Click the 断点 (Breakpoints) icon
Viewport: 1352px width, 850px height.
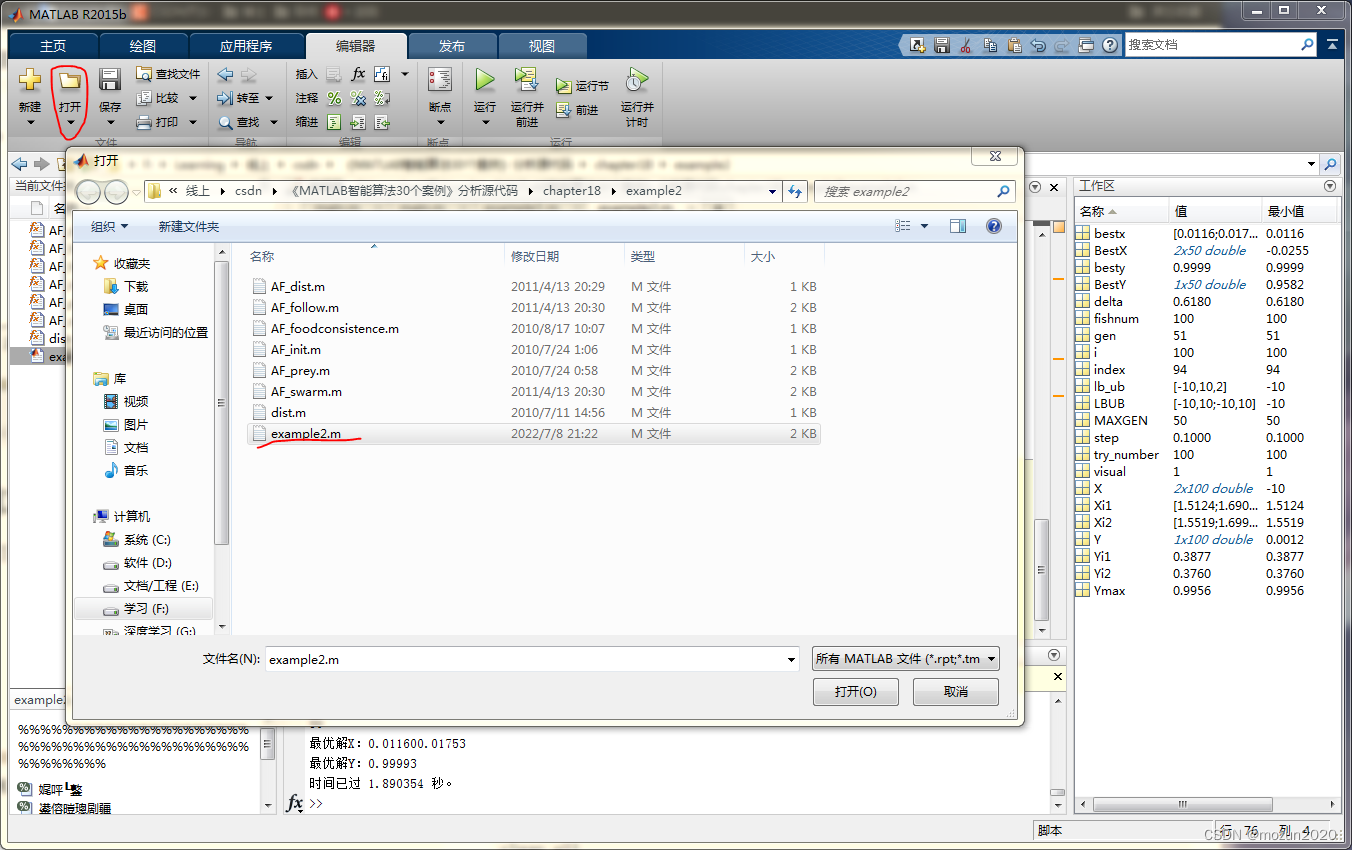click(440, 80)
